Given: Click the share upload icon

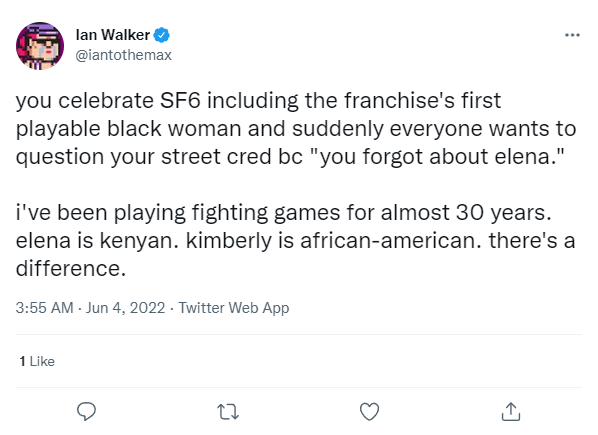Looking at the screenshot, I should tap(511, 411).
